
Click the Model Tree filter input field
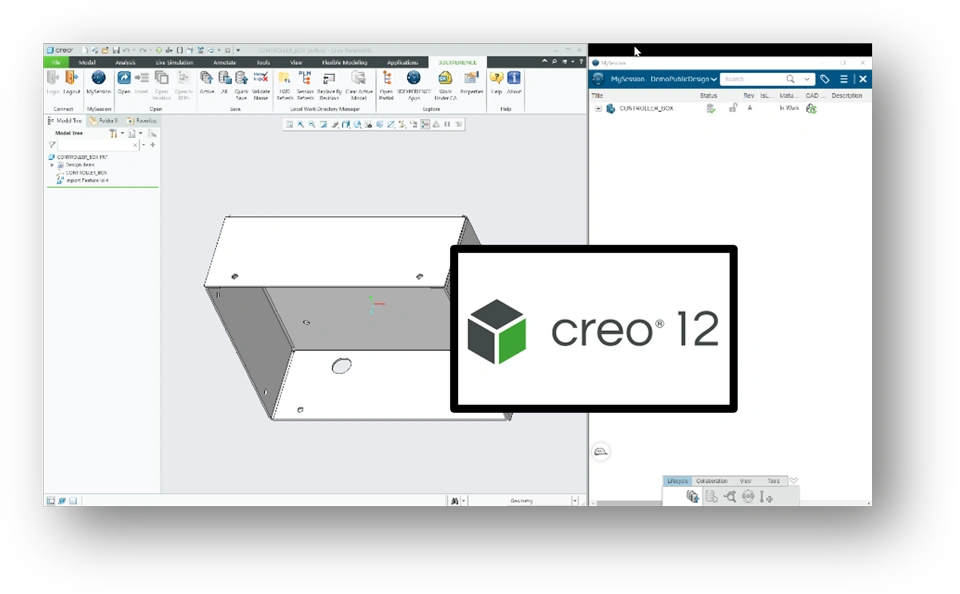click(97, 145)
